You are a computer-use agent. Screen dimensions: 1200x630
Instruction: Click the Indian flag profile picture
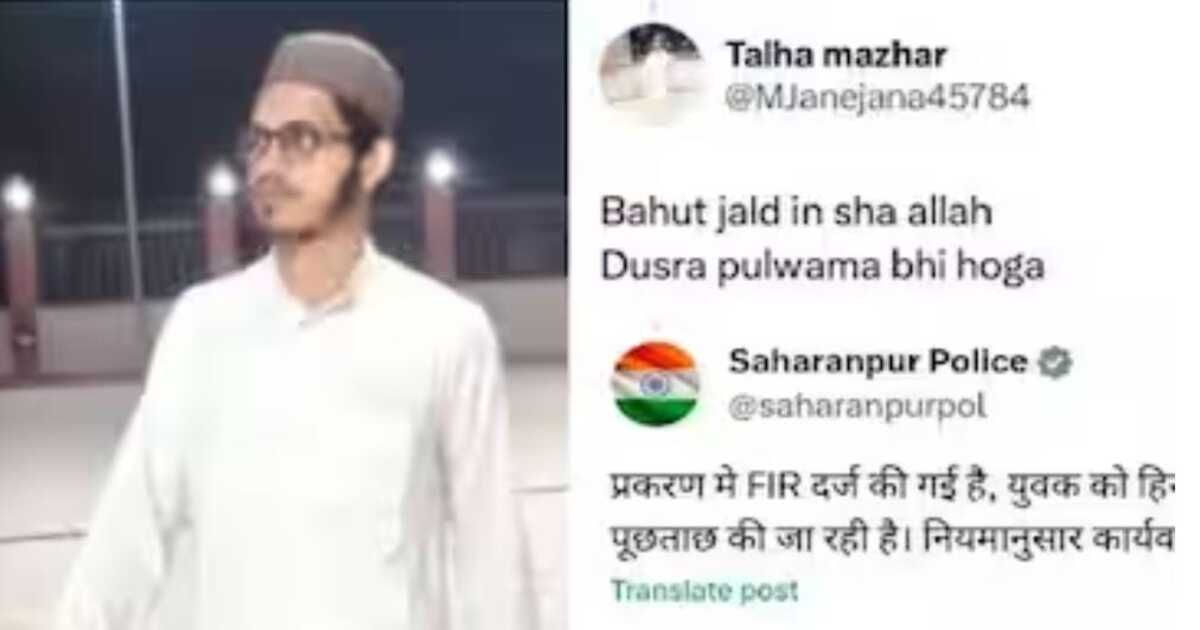point(655,384)
